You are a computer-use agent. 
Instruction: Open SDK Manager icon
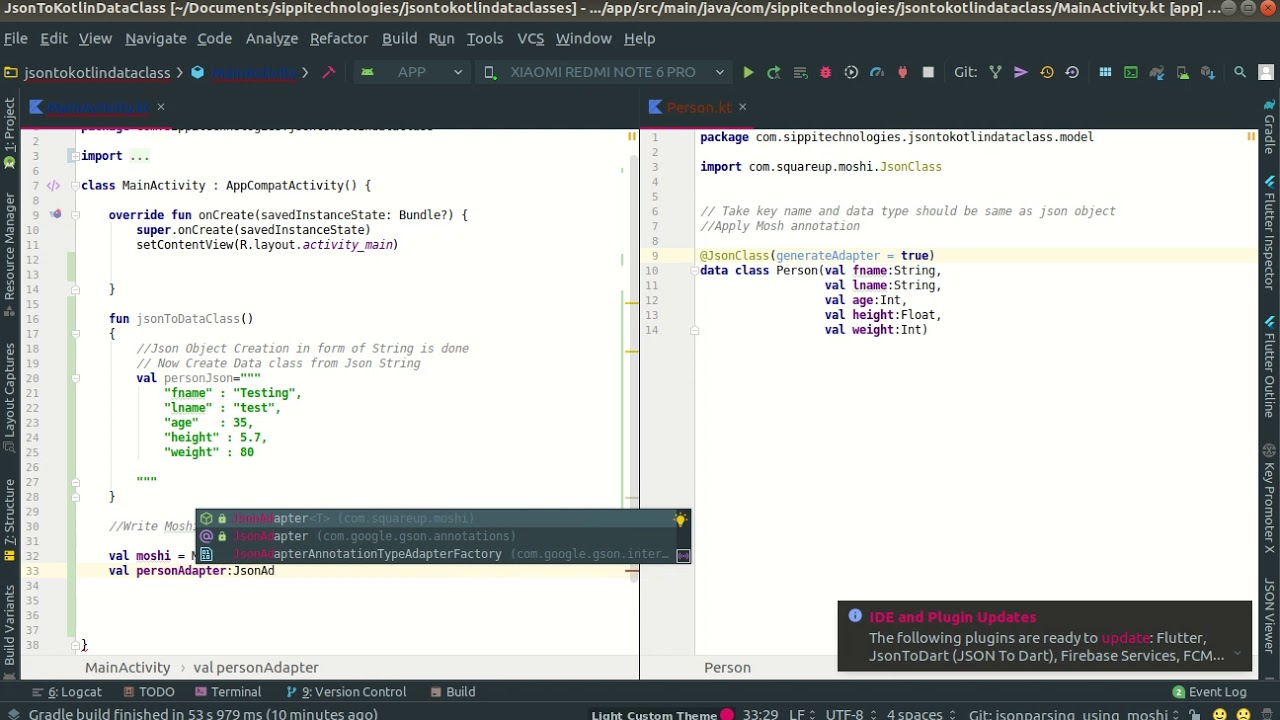click(x=1208, y=72)
